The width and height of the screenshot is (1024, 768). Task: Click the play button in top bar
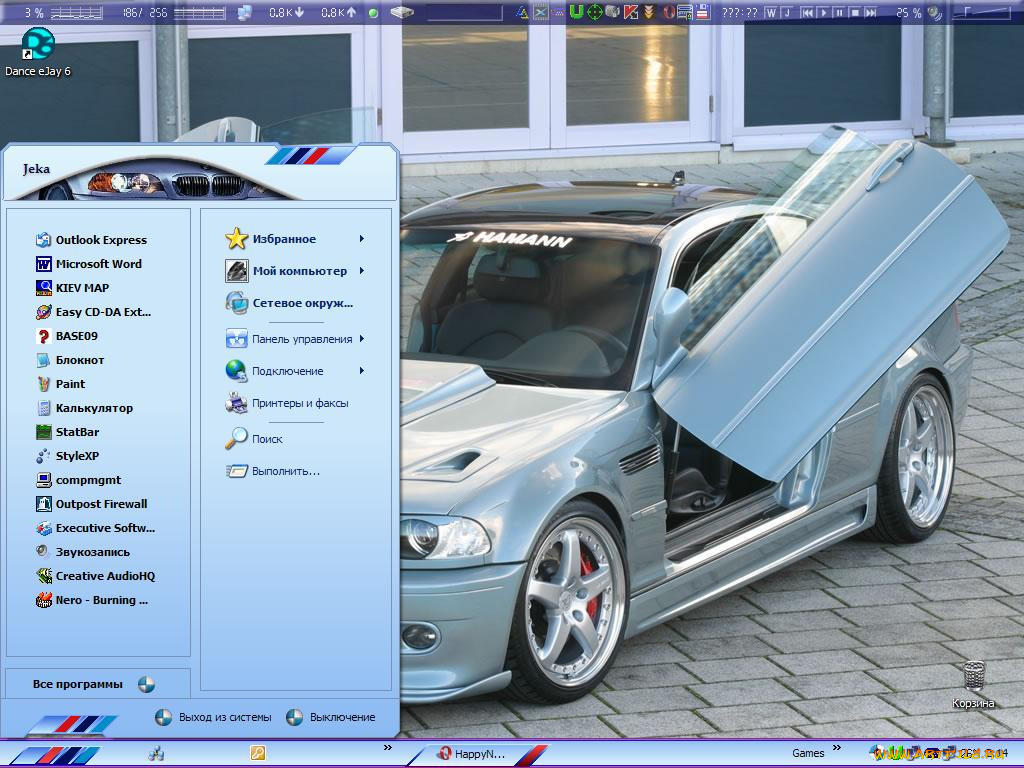824,12
